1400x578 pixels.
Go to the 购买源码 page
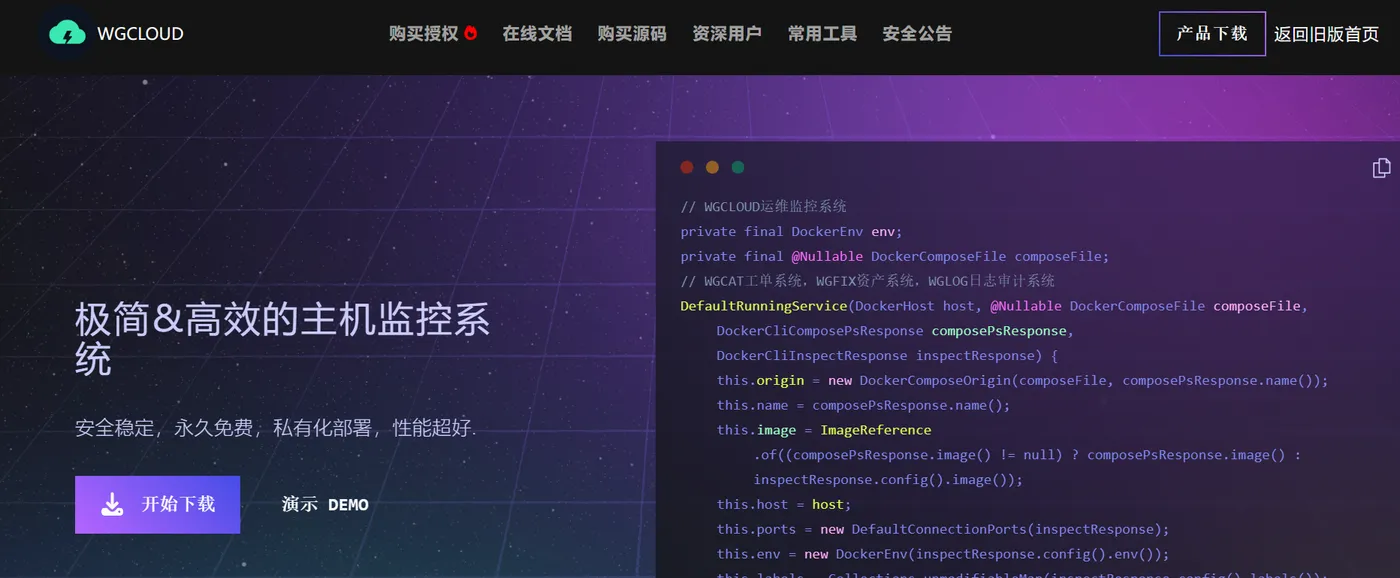pyautogui.click(x=632, y=34)
